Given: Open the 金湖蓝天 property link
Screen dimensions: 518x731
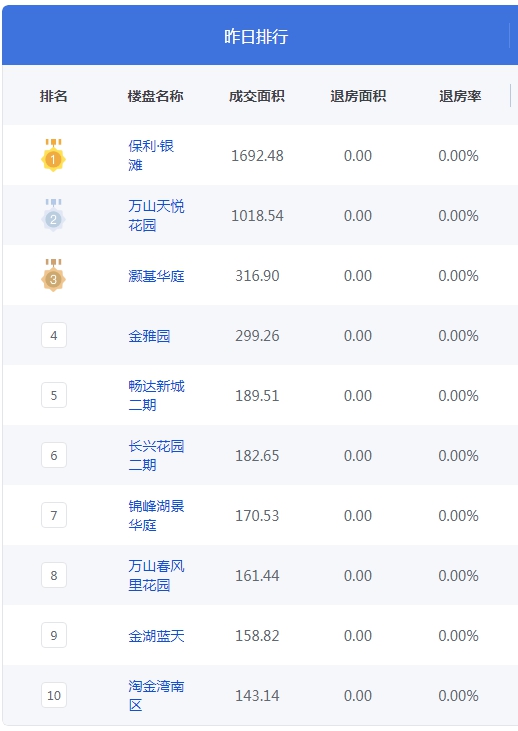Looking at the screenshot, I should pyautogui.click(x=156, y=636).
